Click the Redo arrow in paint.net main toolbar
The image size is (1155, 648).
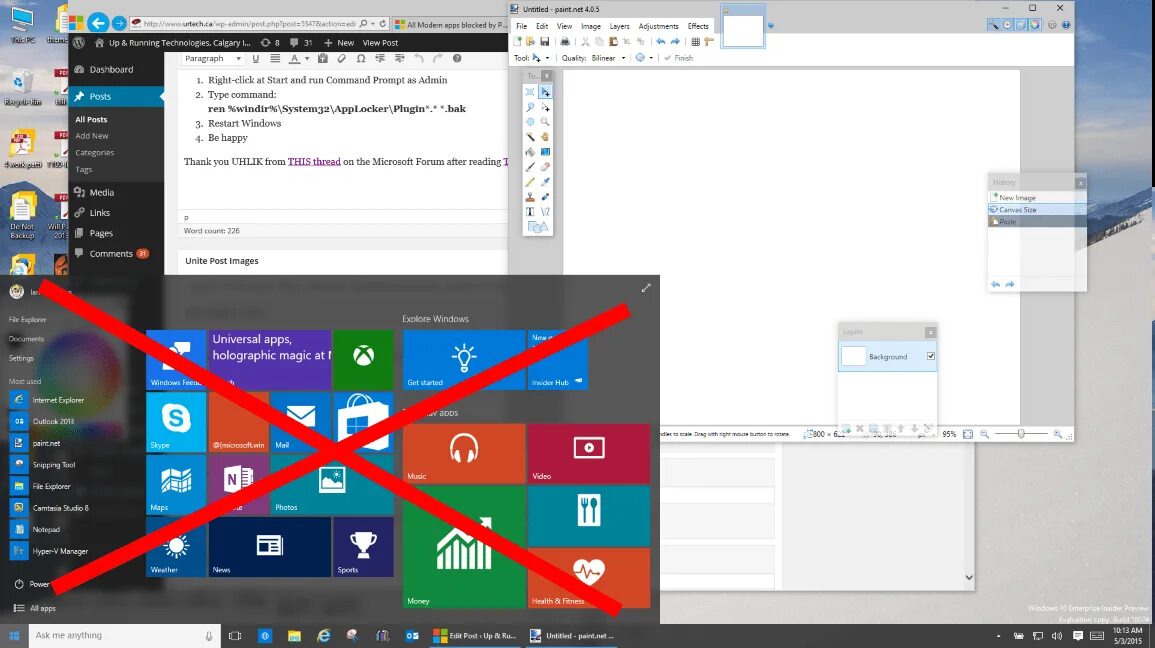click(x=675, y=41)
